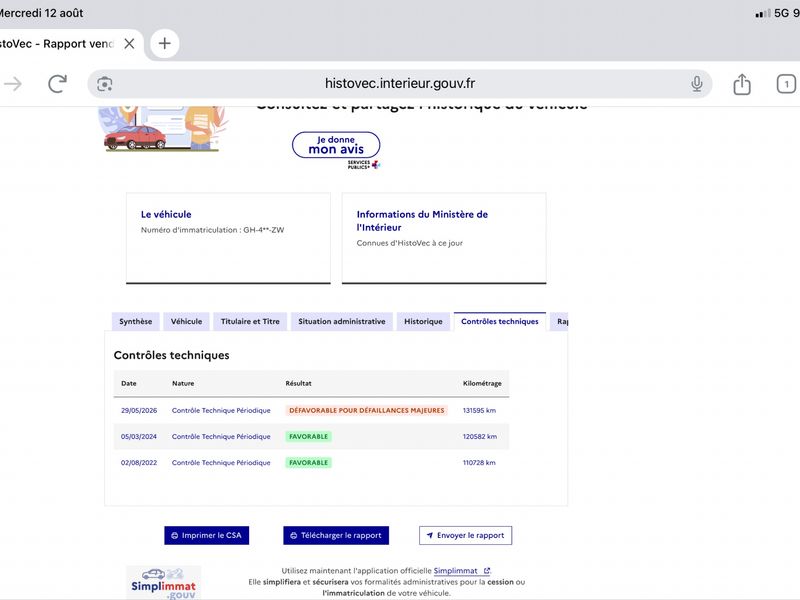Click the Défavorable pour défaillances majeures badge
Image resolution: width=800 pixels, height=600 pixels.
[366, 410]
